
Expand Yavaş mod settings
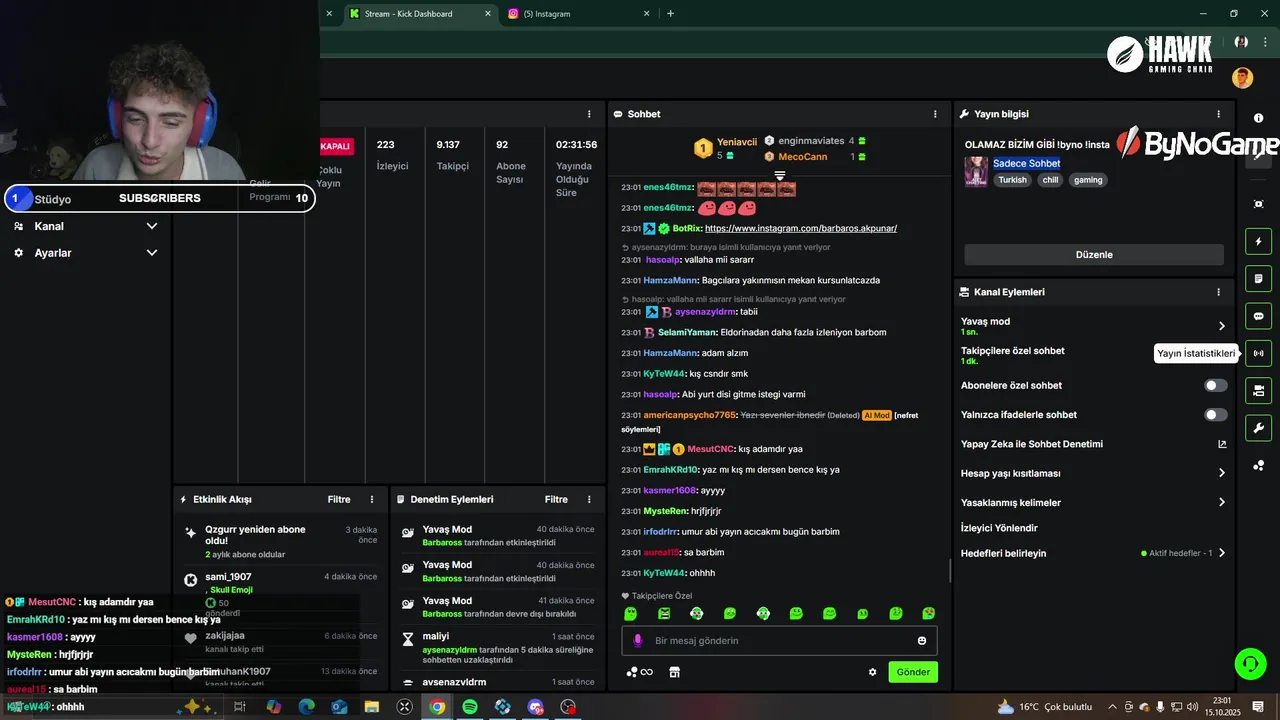1221,326
